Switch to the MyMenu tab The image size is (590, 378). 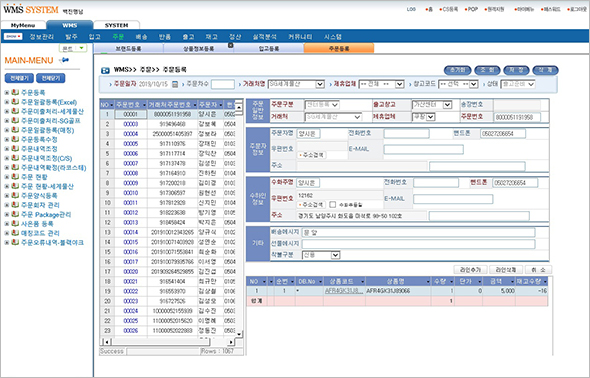point(23,25)
